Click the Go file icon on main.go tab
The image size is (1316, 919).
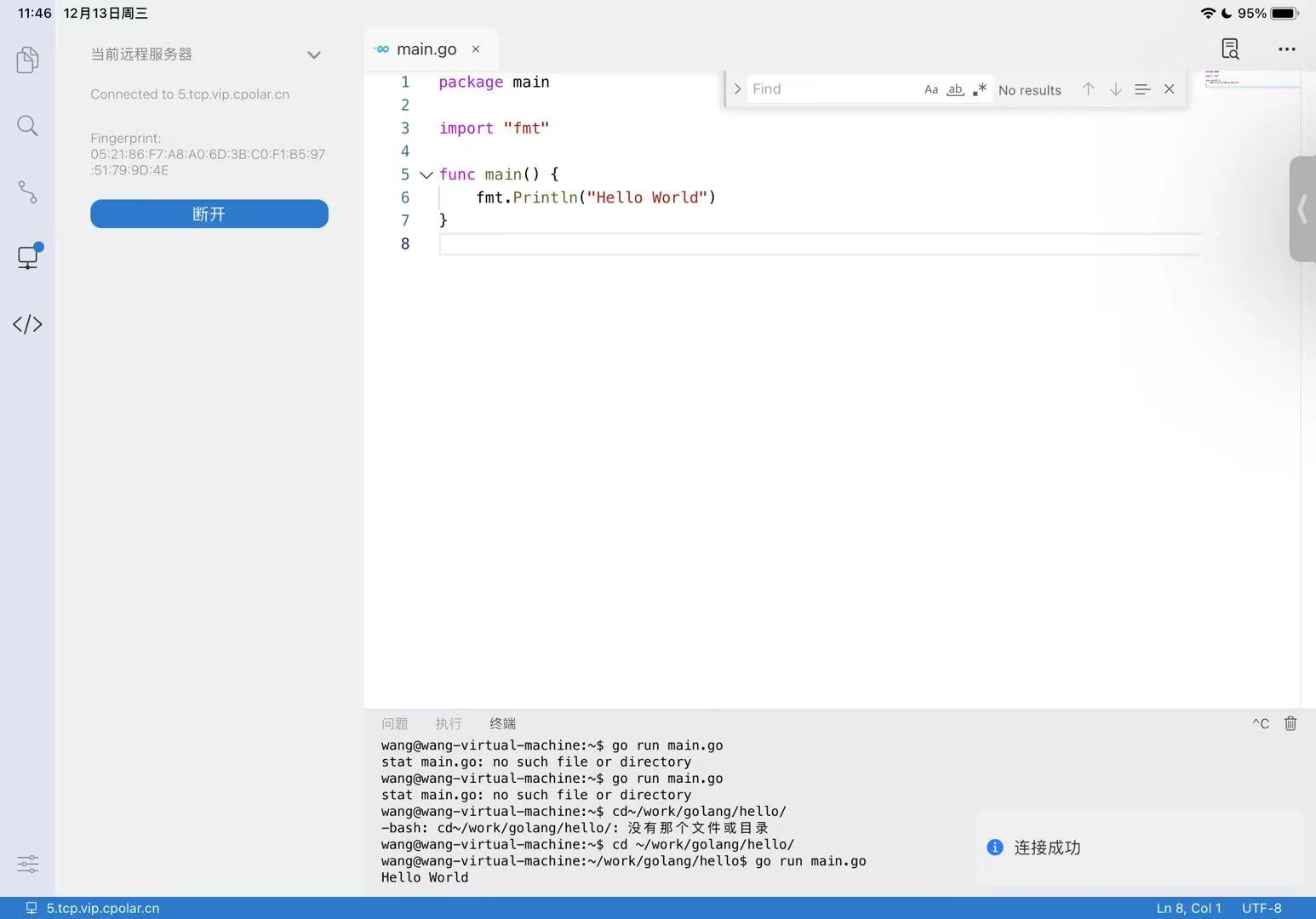pos(381,49)
